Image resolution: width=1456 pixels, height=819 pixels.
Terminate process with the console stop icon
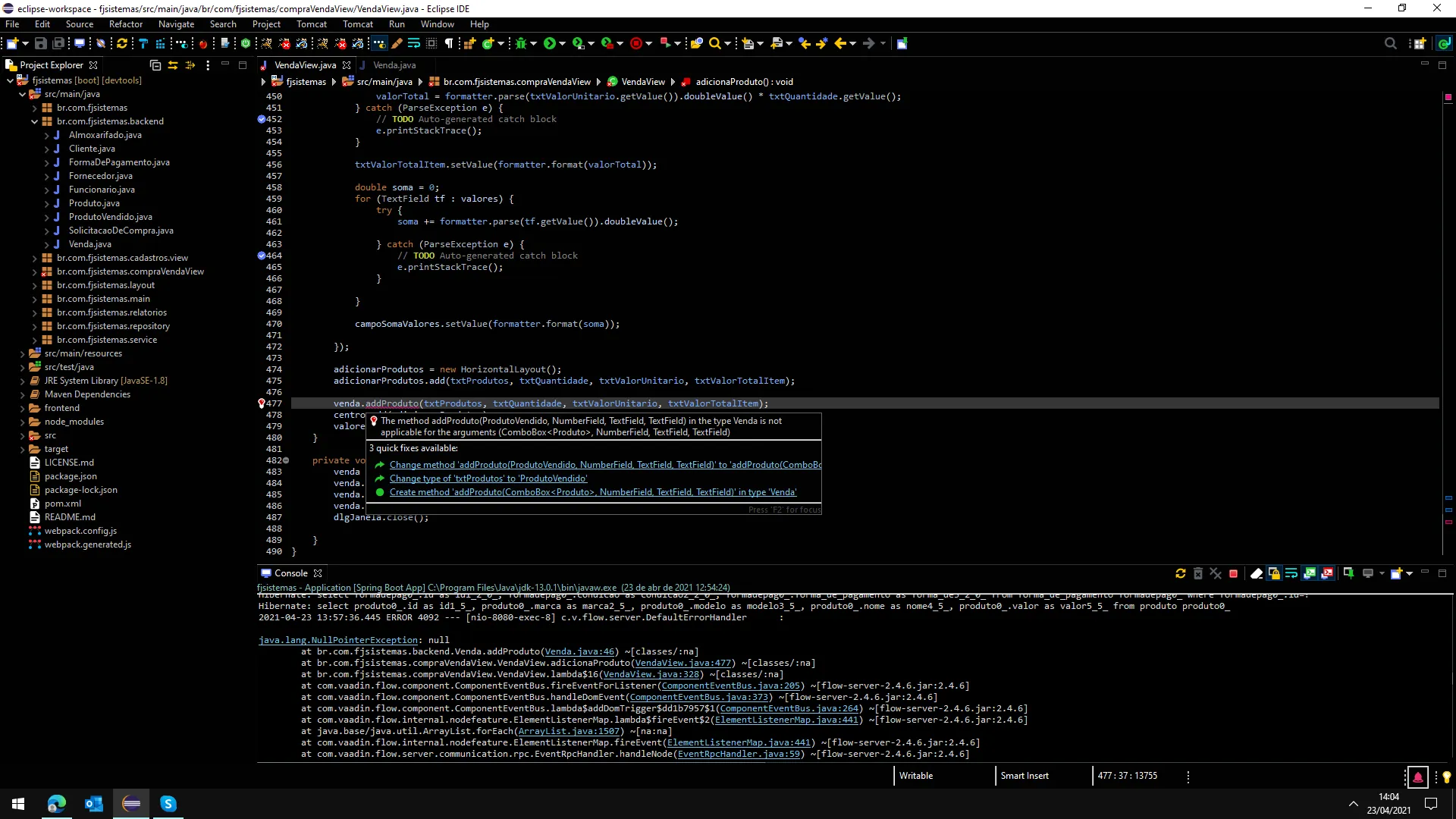(1234, 574)
